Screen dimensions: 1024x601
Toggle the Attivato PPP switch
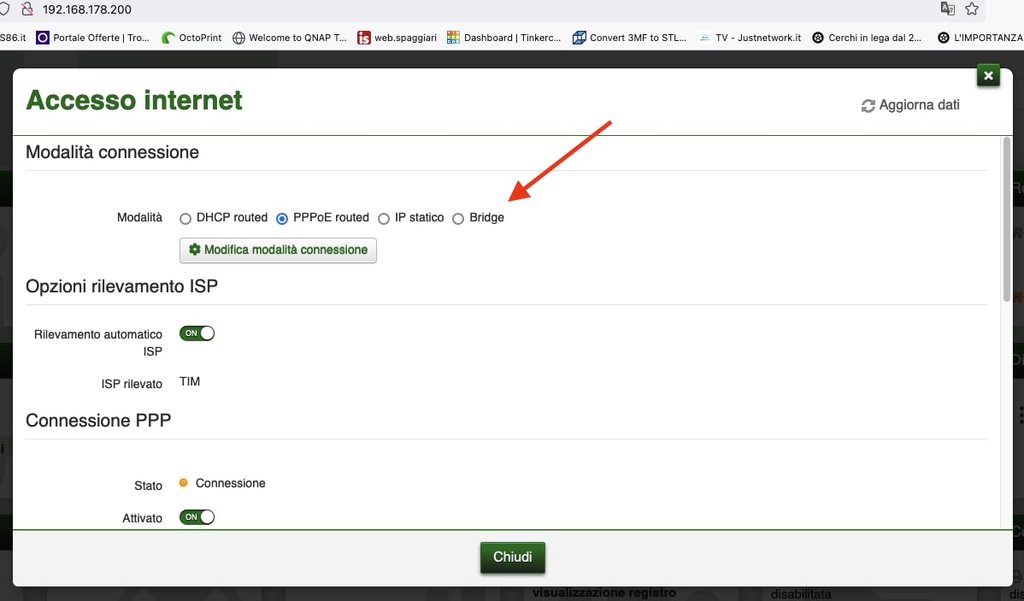coord(197,517)
